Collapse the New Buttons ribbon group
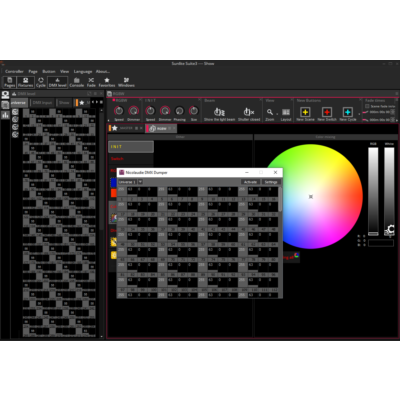The height and width of the screenshot is (400, 400). [x=360, y=100]
